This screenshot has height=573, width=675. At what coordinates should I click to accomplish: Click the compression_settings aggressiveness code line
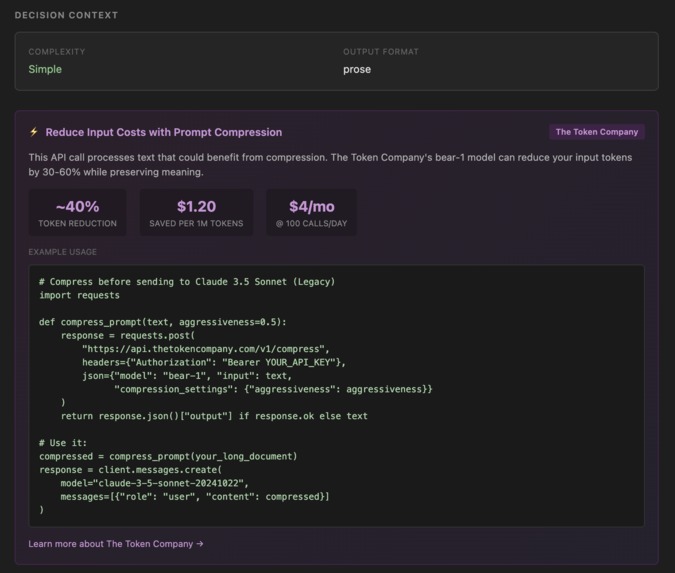[x=273, y=390]
